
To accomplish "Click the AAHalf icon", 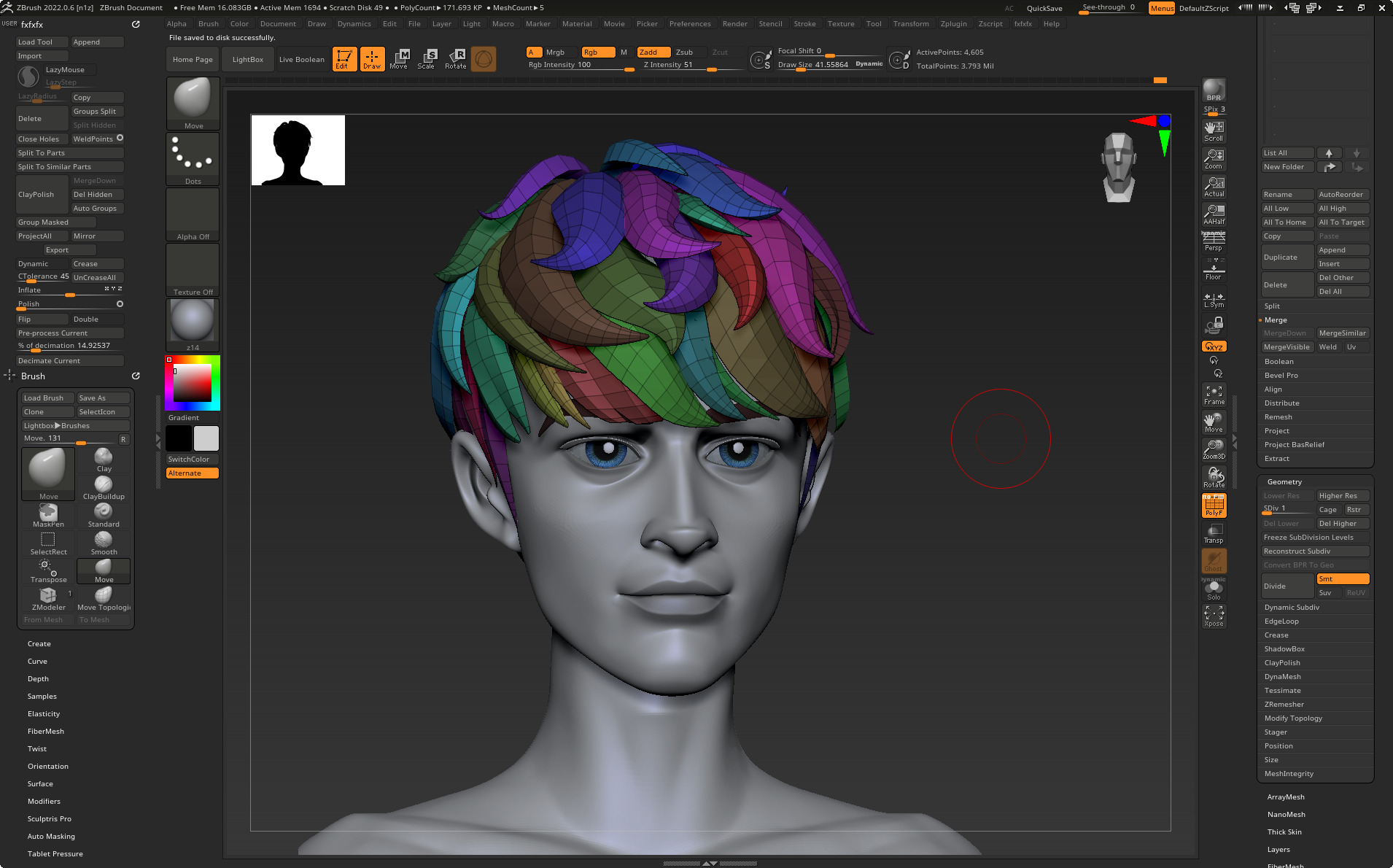I will coord(1214,214).
